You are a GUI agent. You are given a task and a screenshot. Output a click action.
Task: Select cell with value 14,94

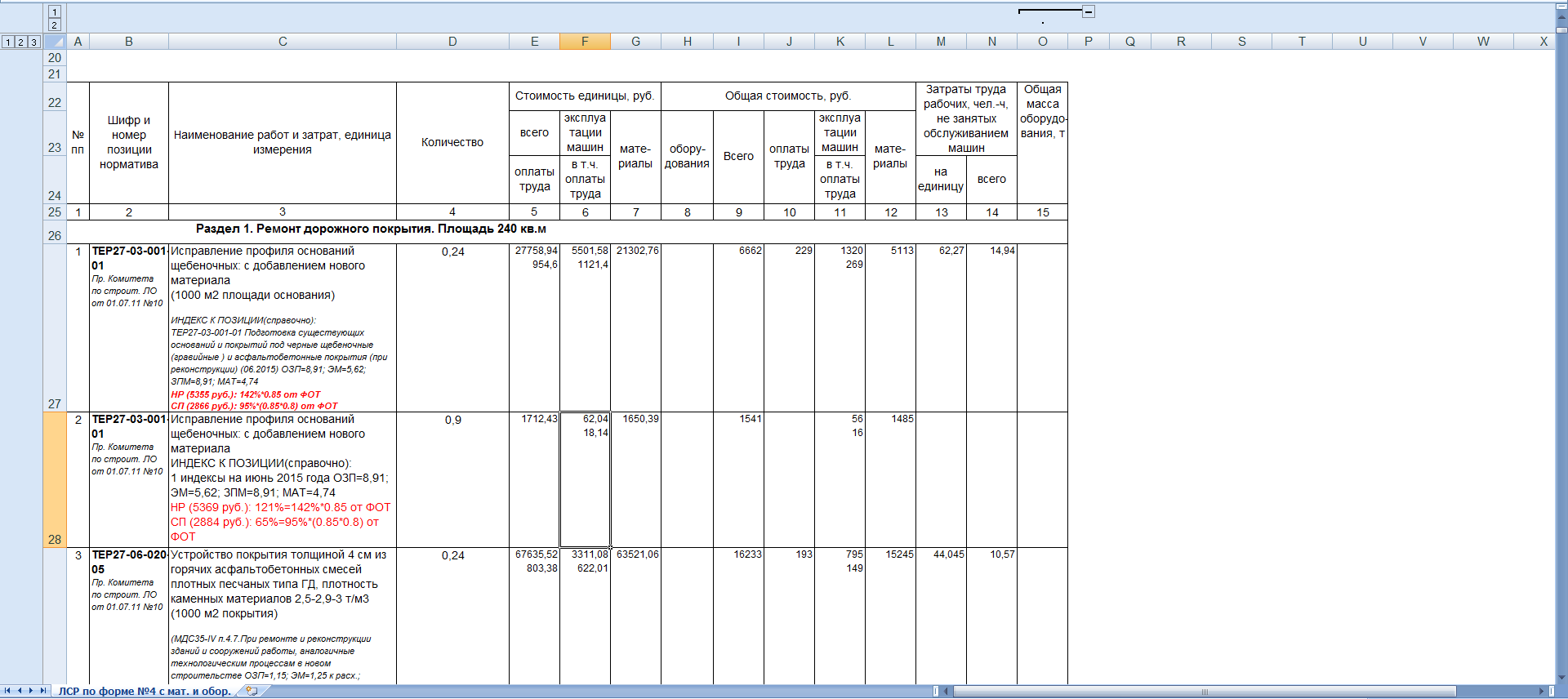[991, 327]
